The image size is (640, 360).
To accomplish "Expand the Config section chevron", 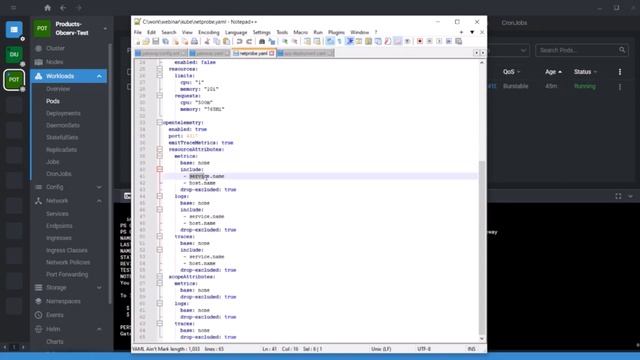I will [99, 187].
